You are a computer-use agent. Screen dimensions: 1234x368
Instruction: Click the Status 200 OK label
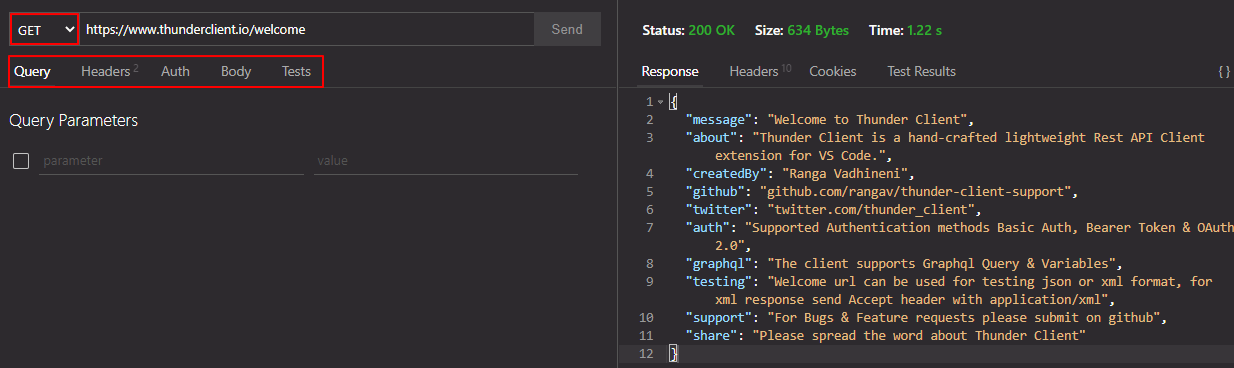point(688,30)
